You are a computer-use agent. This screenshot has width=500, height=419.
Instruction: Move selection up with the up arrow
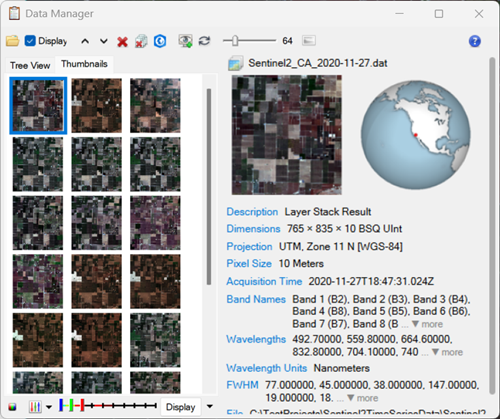(85, 41)
